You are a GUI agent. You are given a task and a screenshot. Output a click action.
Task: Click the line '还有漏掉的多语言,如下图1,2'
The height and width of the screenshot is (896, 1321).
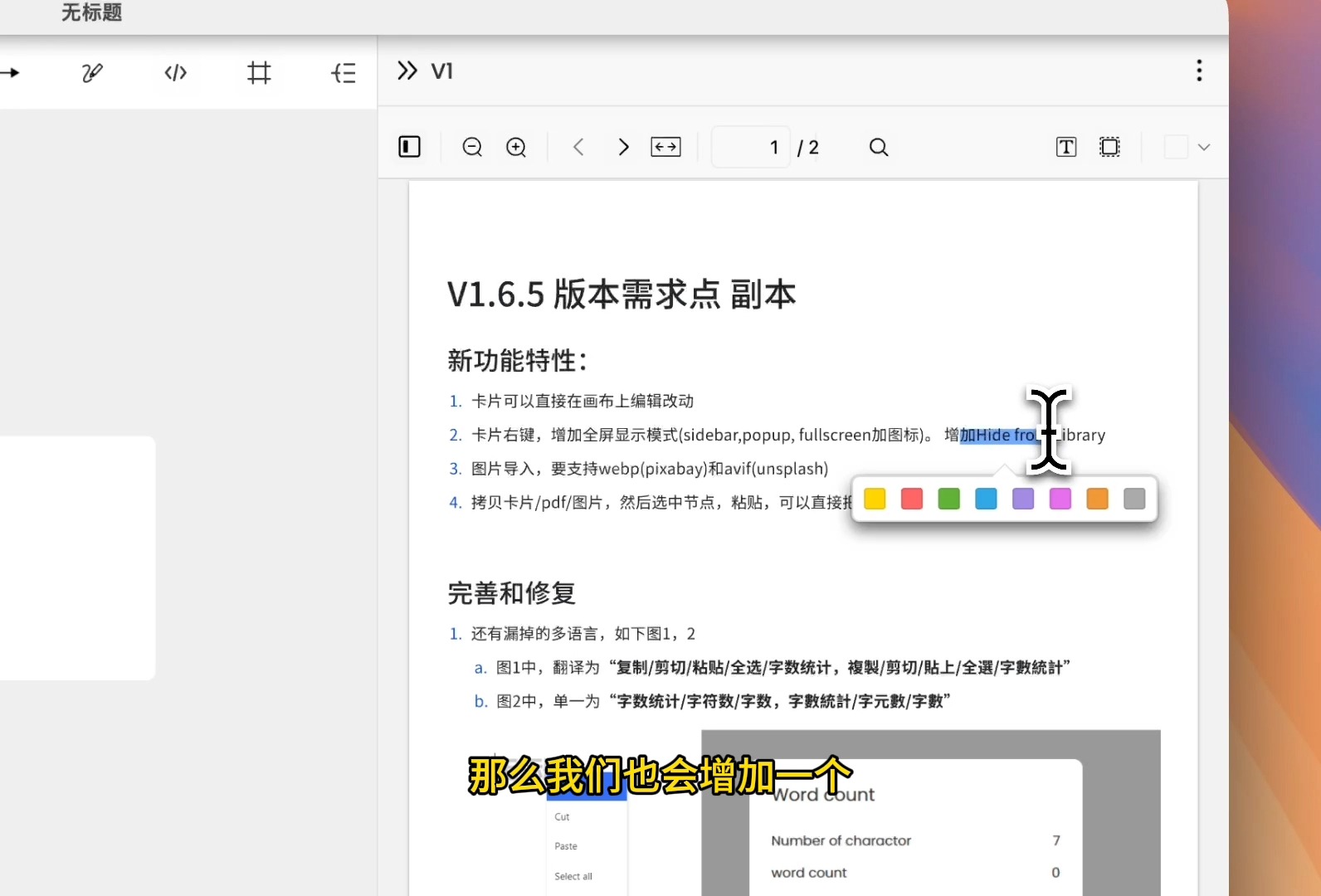pyautogui.click(x=583, y=634)
